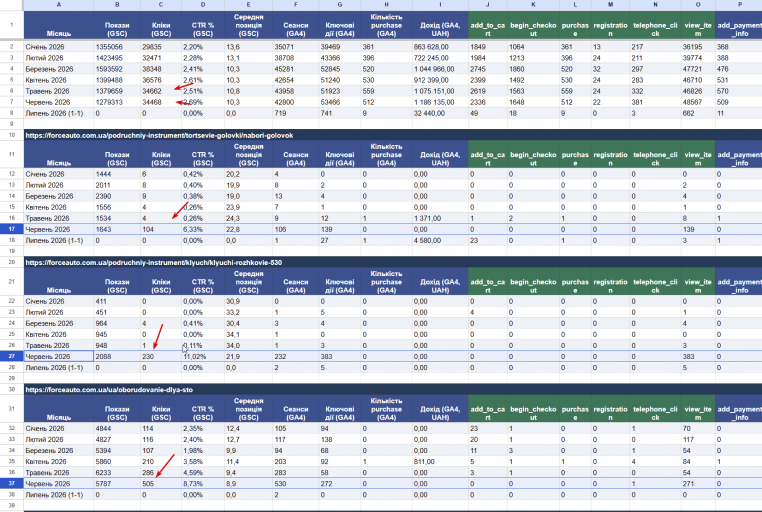Click cell with value 48567

[697, 102]
